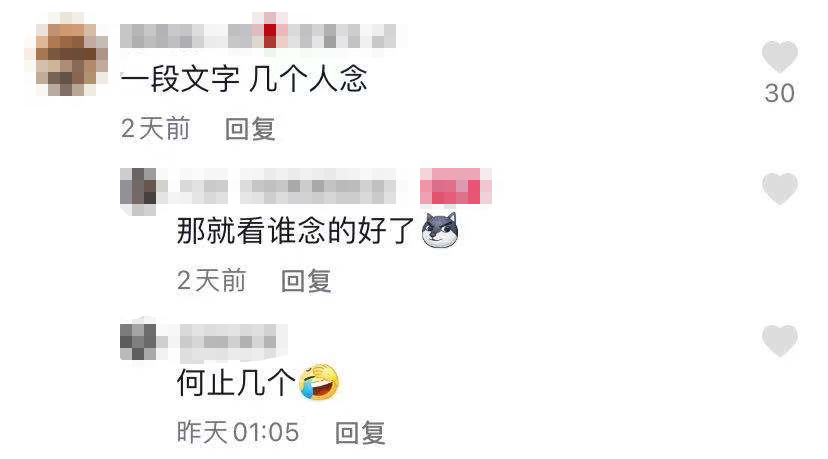
Task: Click the laughing-crying emoji after "何止几个"
Action: 318,381
